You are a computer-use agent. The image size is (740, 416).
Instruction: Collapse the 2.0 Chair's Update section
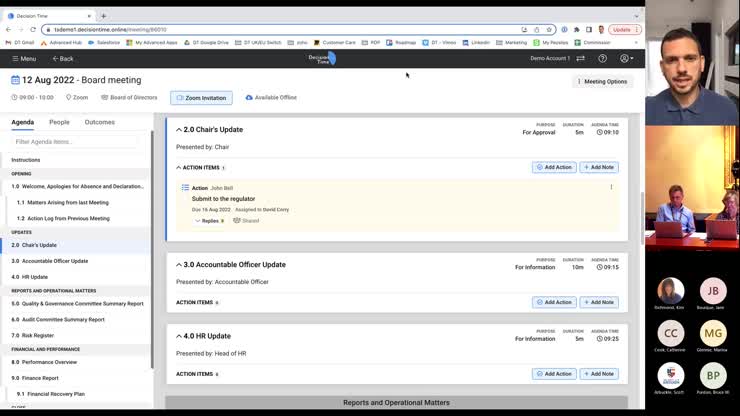(x=179, y=130)
